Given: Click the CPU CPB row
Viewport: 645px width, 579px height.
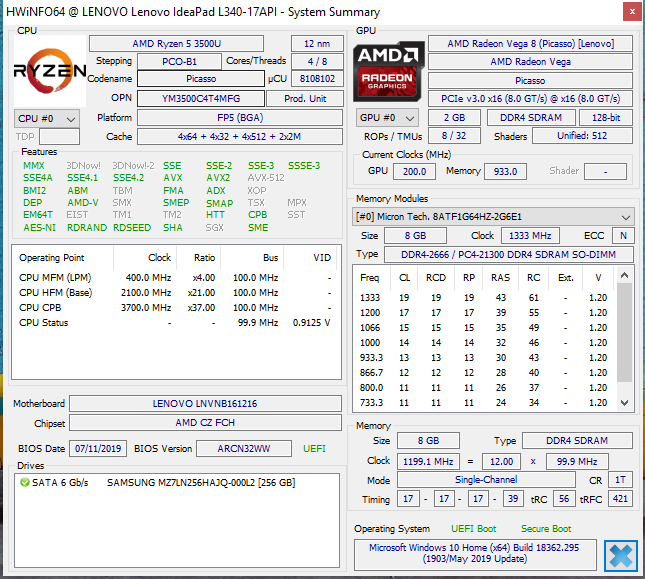Looking at the screenshot, I should tap(176, 308).
